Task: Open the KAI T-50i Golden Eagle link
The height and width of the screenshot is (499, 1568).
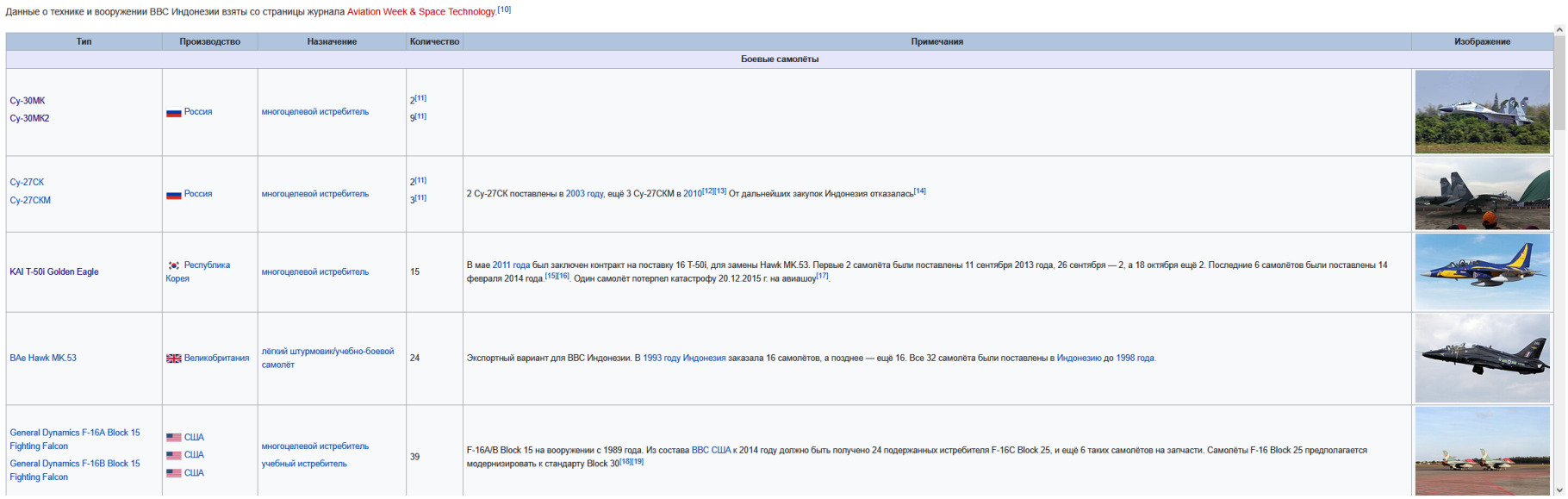Action: pyautogui.click(x=54, y=272)
